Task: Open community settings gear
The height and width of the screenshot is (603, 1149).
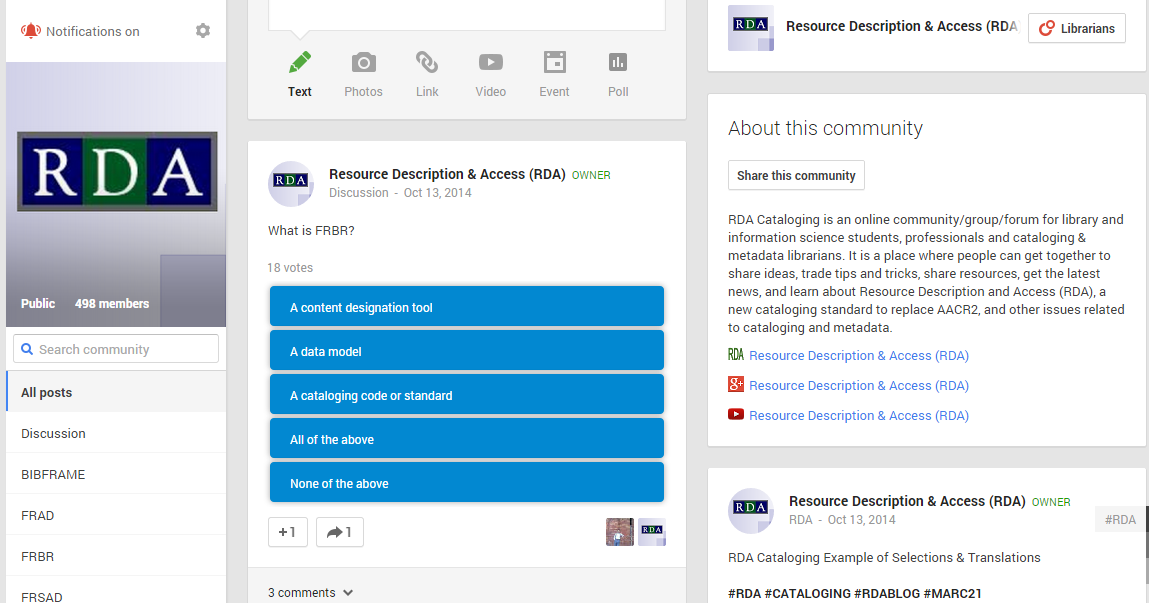Action: coord(203,31)
